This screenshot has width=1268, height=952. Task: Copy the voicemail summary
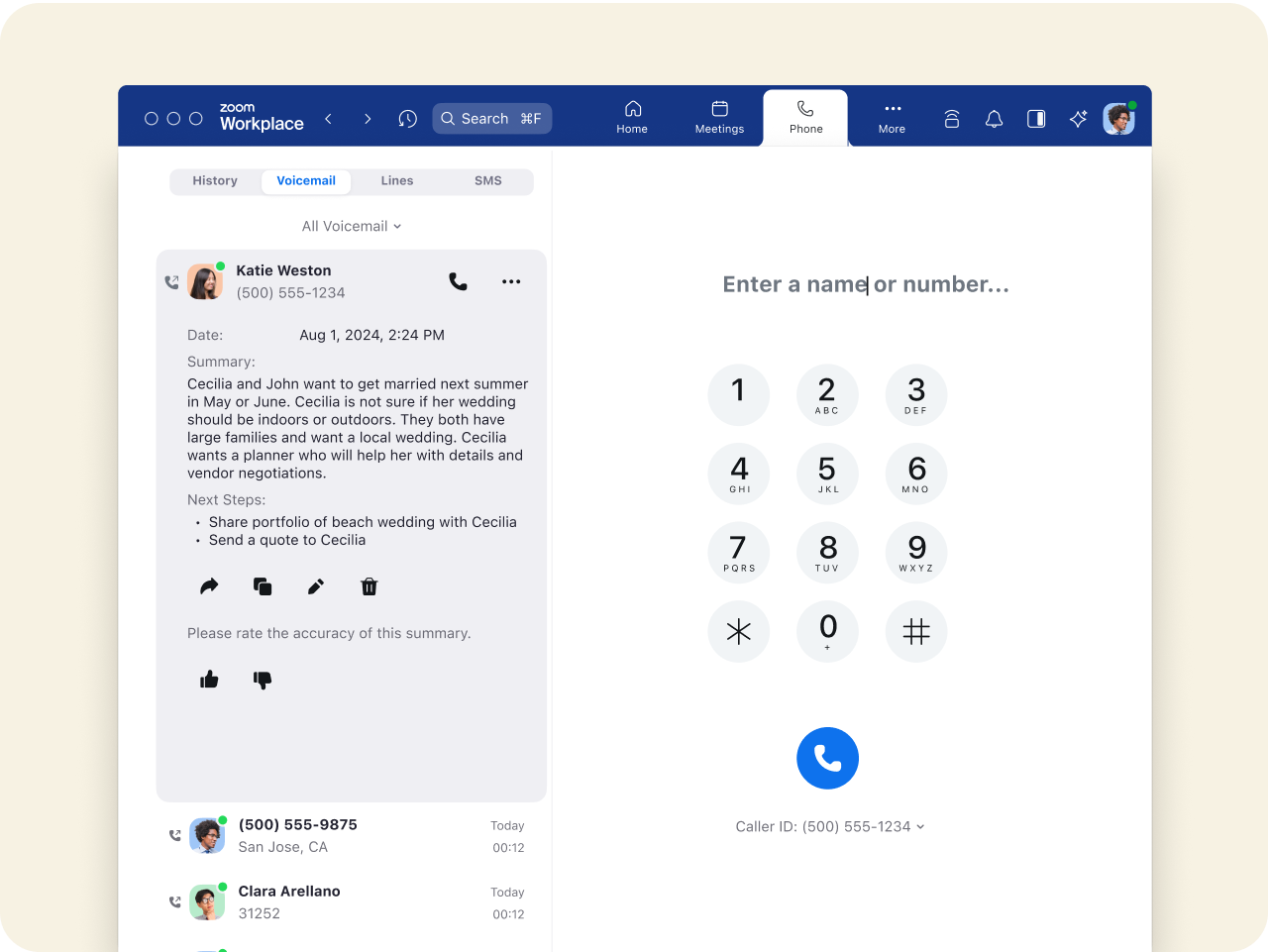coord(263,586)
